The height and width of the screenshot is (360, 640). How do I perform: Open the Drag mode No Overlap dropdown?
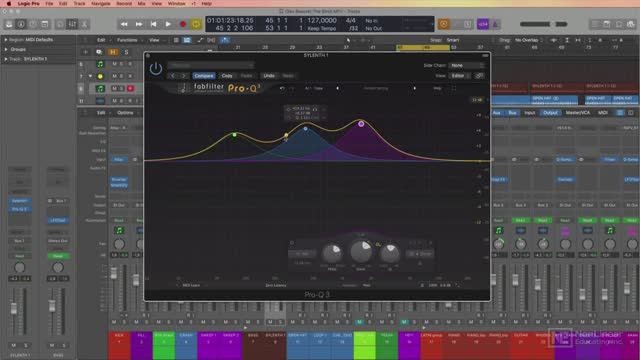tap(528, 40)
